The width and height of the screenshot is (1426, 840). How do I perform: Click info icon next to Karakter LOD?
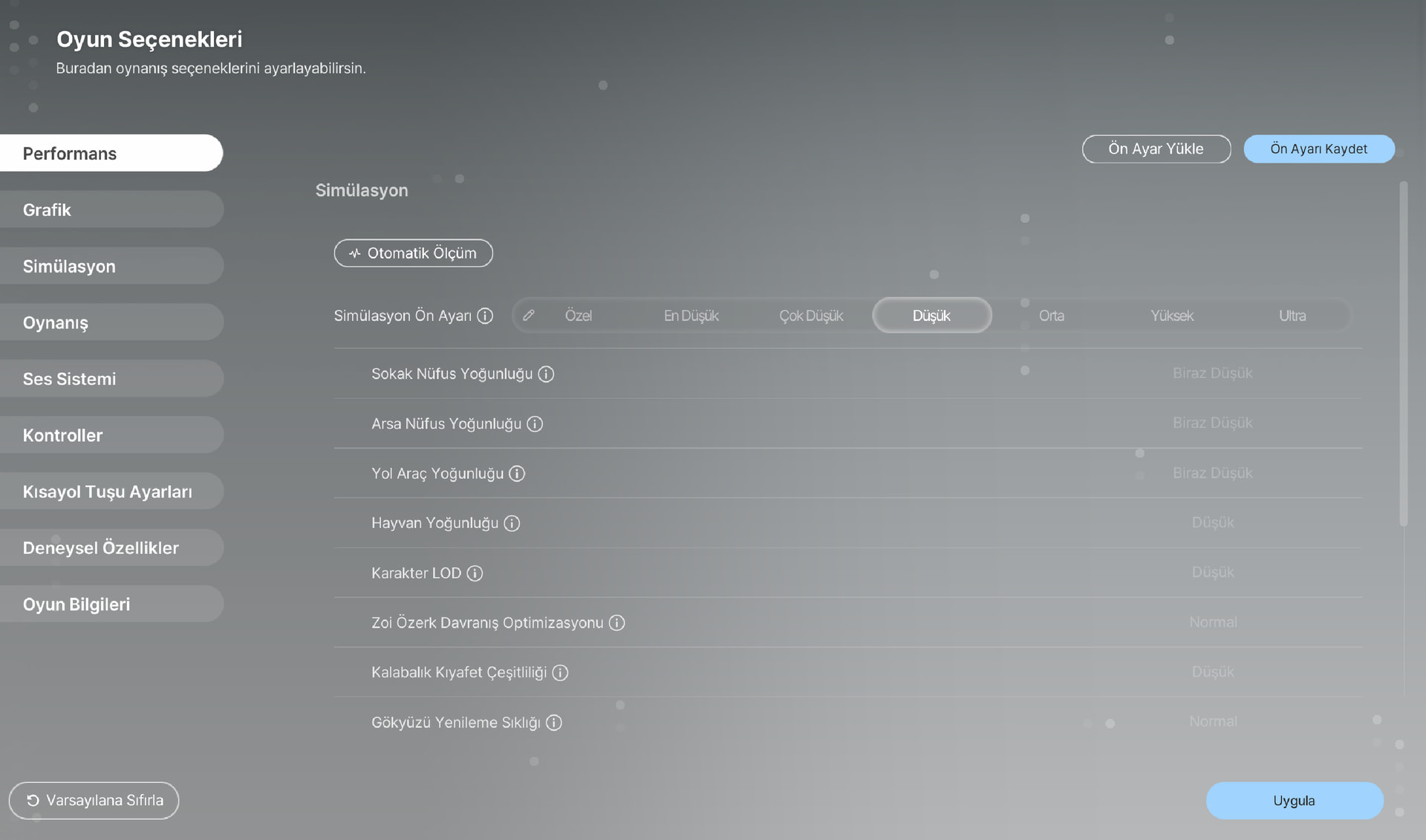(475, 573)
